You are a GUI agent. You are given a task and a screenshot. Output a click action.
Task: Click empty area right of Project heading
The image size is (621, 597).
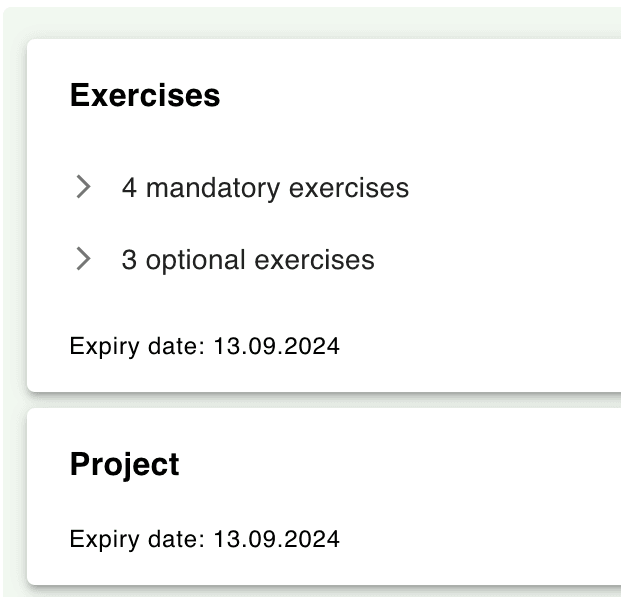400,465
